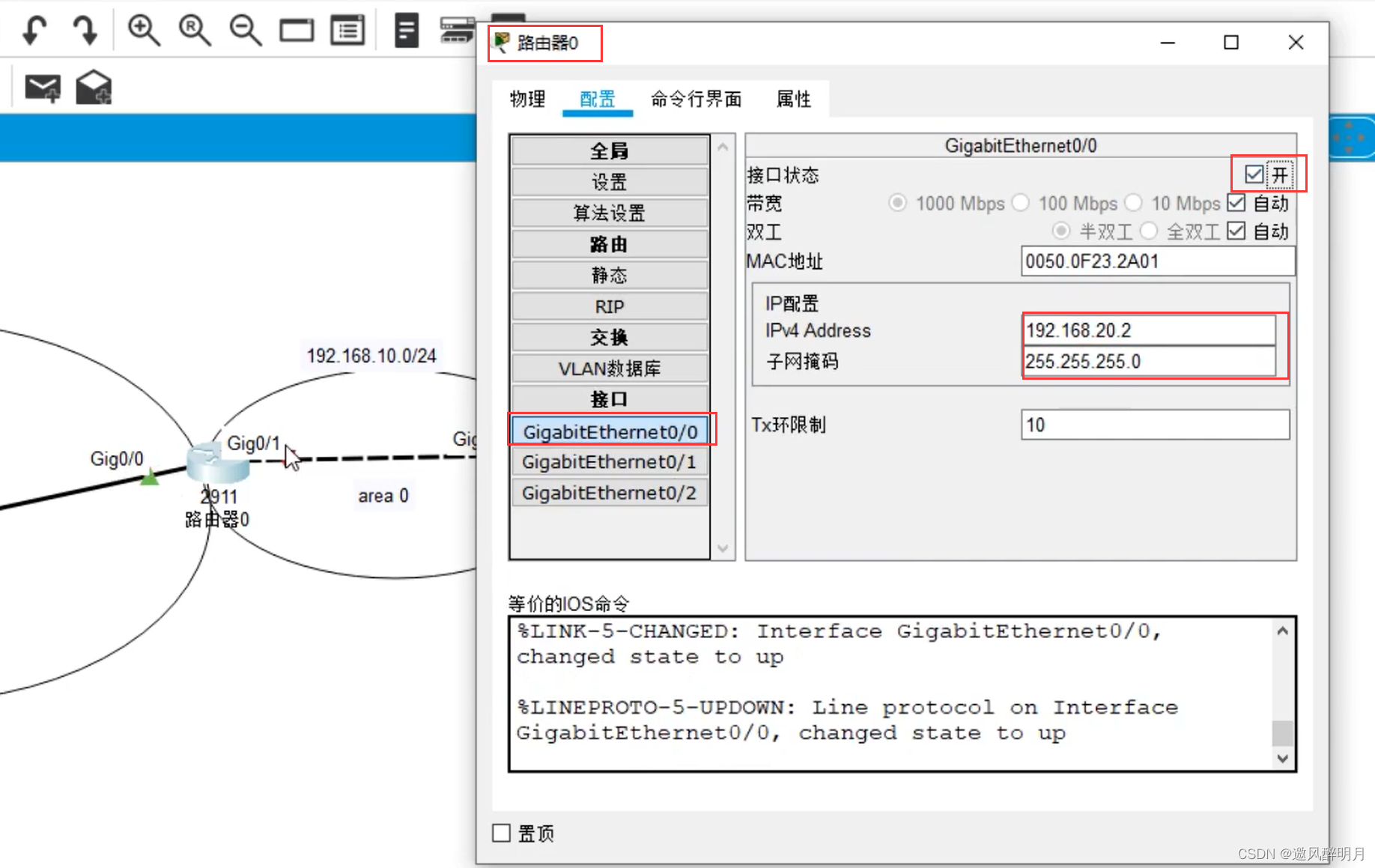Click the network device toolbar icon
1375x868 pixels.
tap(458, 30)
